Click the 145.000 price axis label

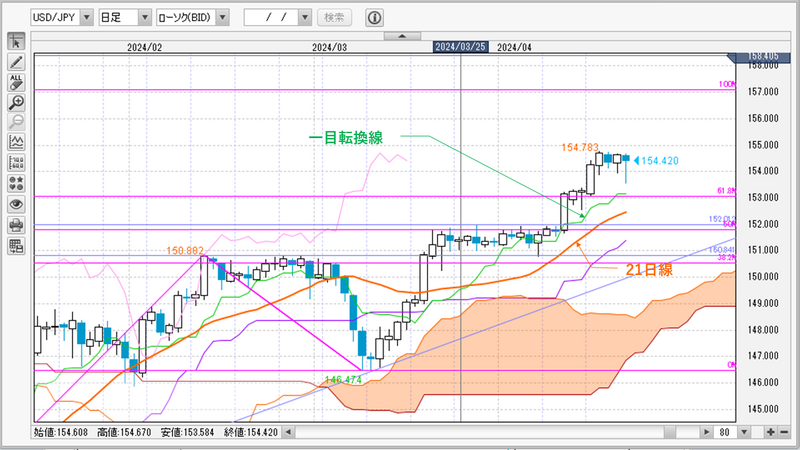pyautogui.click(x=763, y=409)
